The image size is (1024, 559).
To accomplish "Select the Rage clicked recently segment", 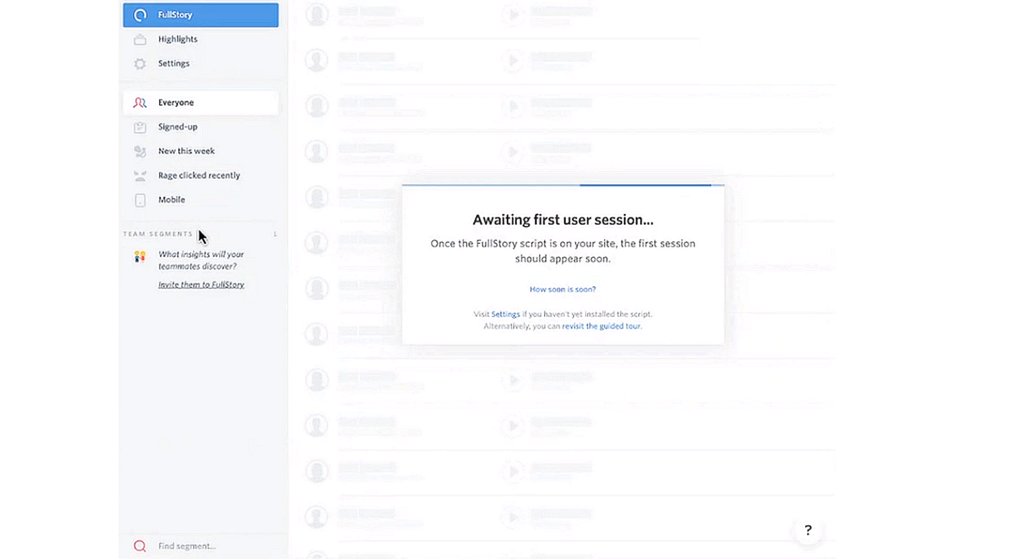I will click(200, 175).
